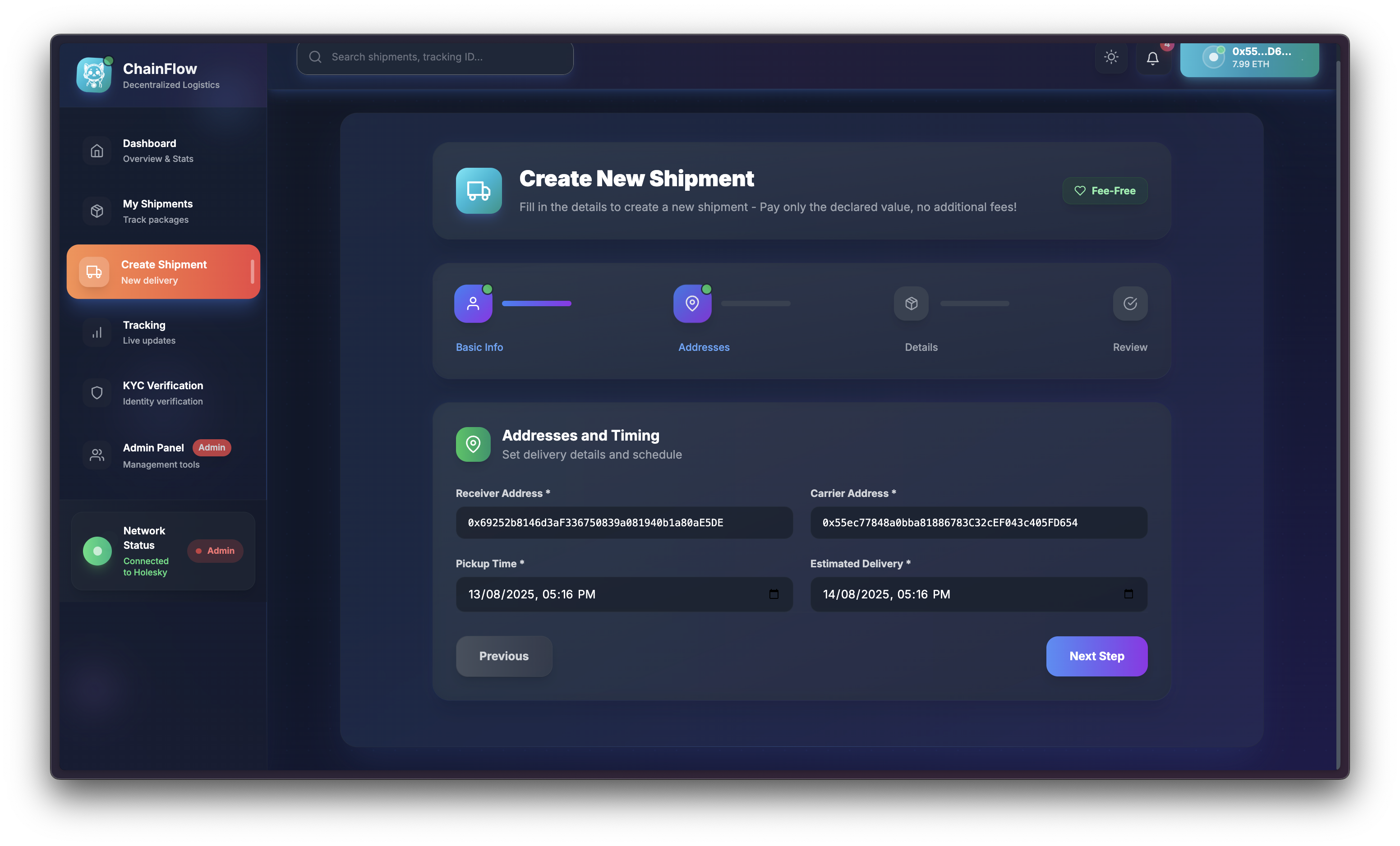
Task: Click the ChainFlow cat logo
Action: point(94,75)
